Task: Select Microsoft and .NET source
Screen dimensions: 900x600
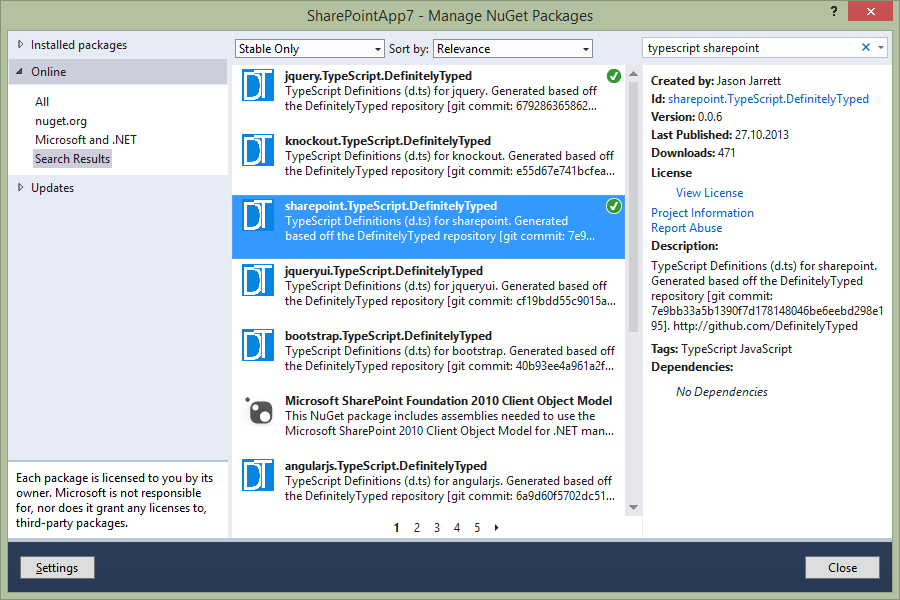Action: click(x=86, y=140)
